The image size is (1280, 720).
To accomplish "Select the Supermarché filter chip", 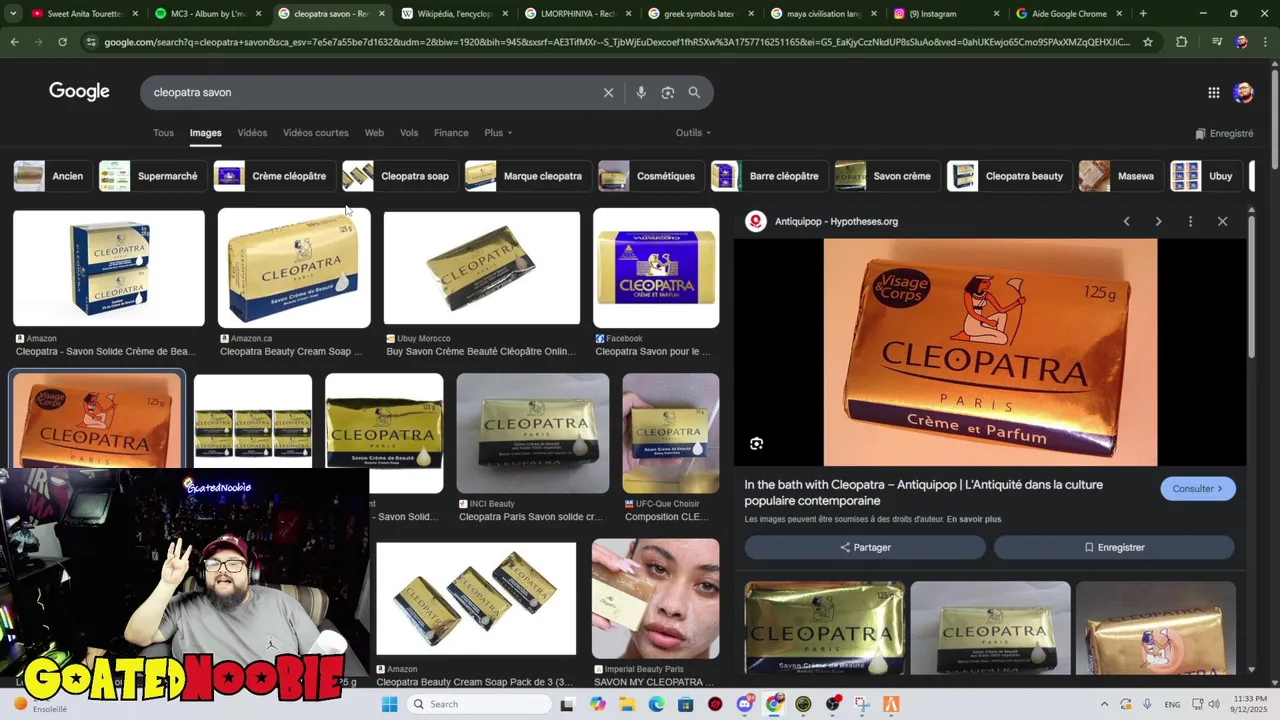I will pos(152,176).
